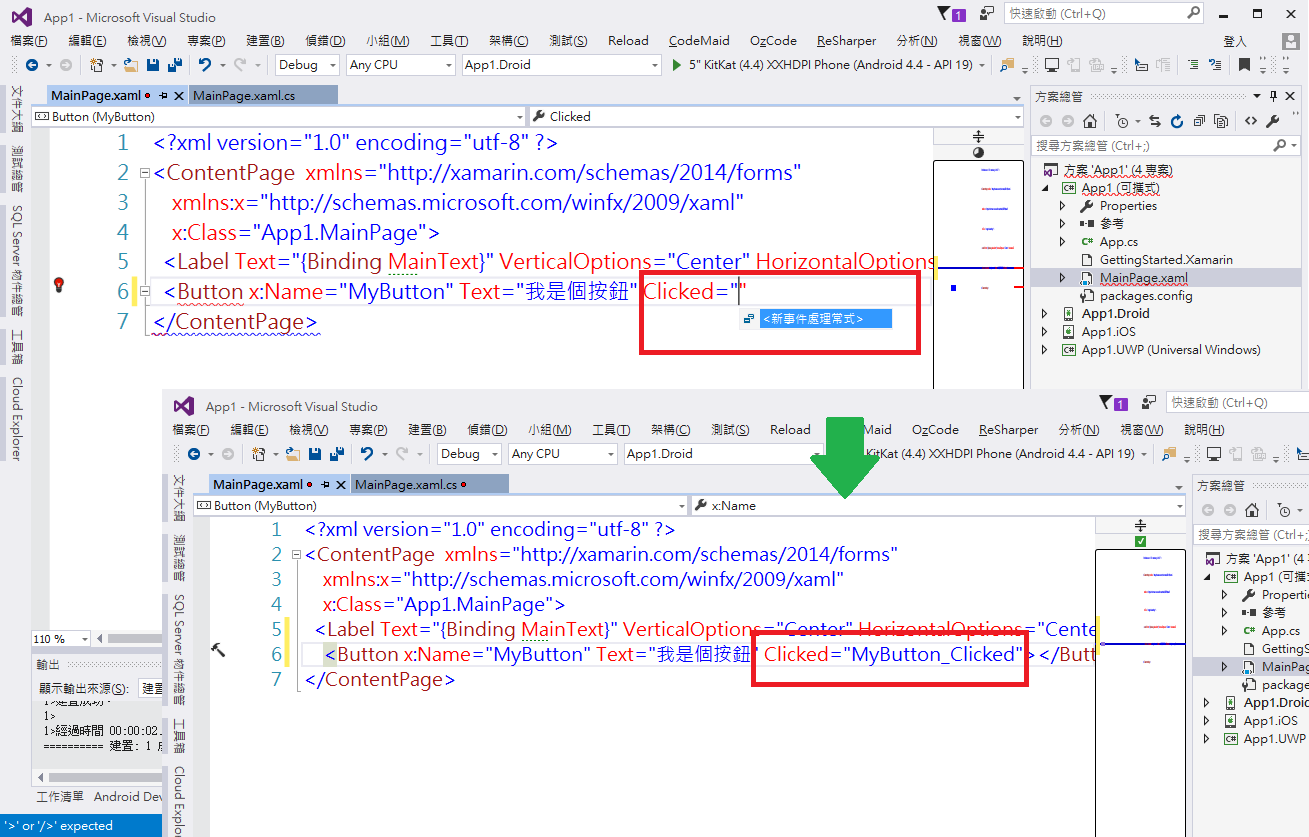The height and width of the screenshot is (837, 1309).
Task: Expand App1.Droid project in upper Solution Explorer
Action: pos(1047,314)
